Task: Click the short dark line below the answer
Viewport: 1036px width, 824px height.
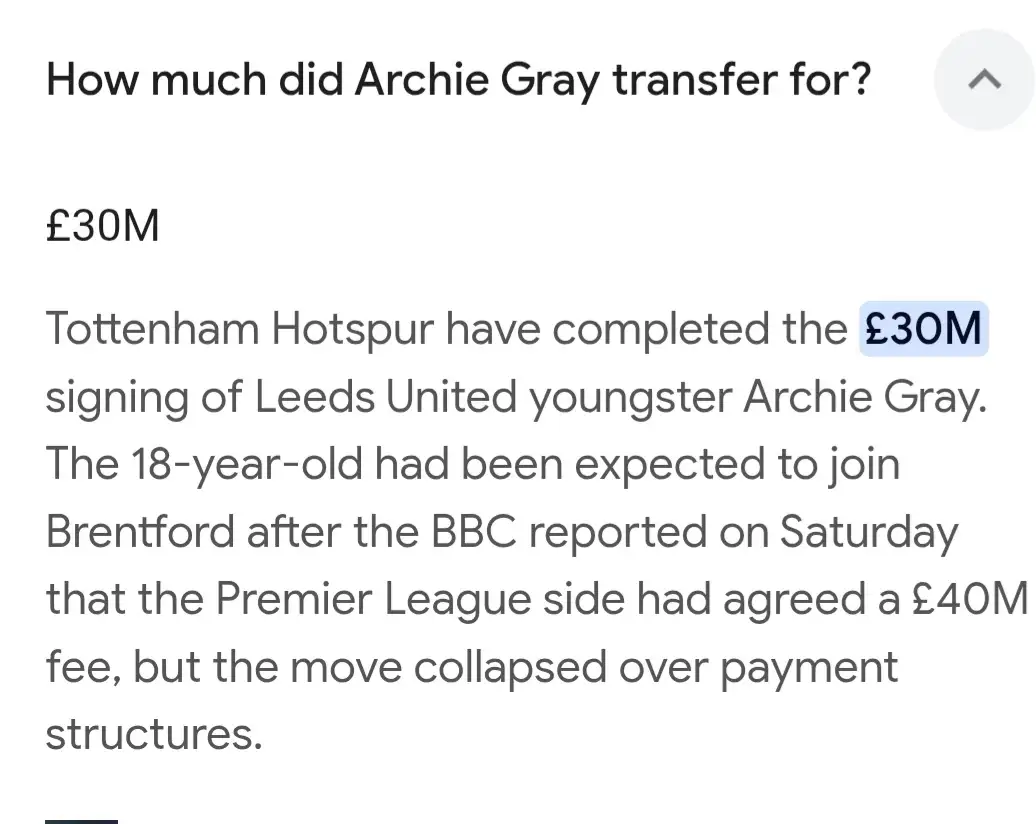Action: (x=82, y=821)
